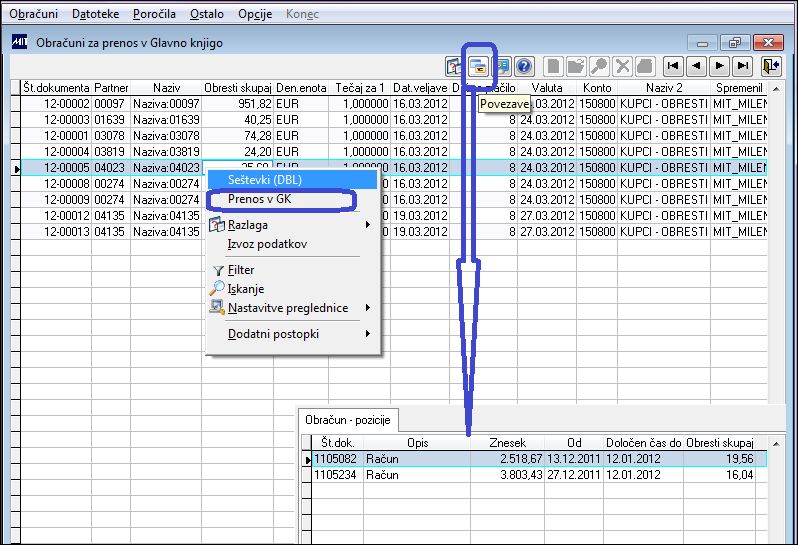Jump to last record navigation button

click(x=743, y=66)
